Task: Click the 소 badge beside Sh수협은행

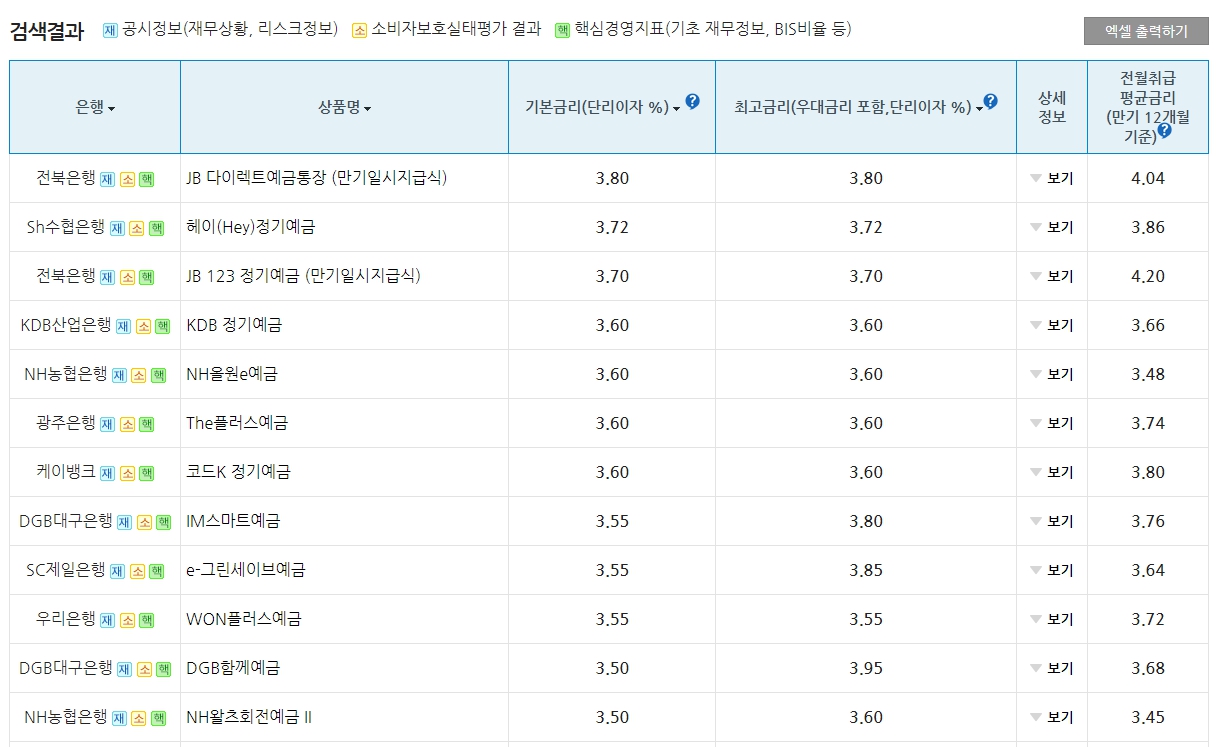Action: tap(138, 227)
